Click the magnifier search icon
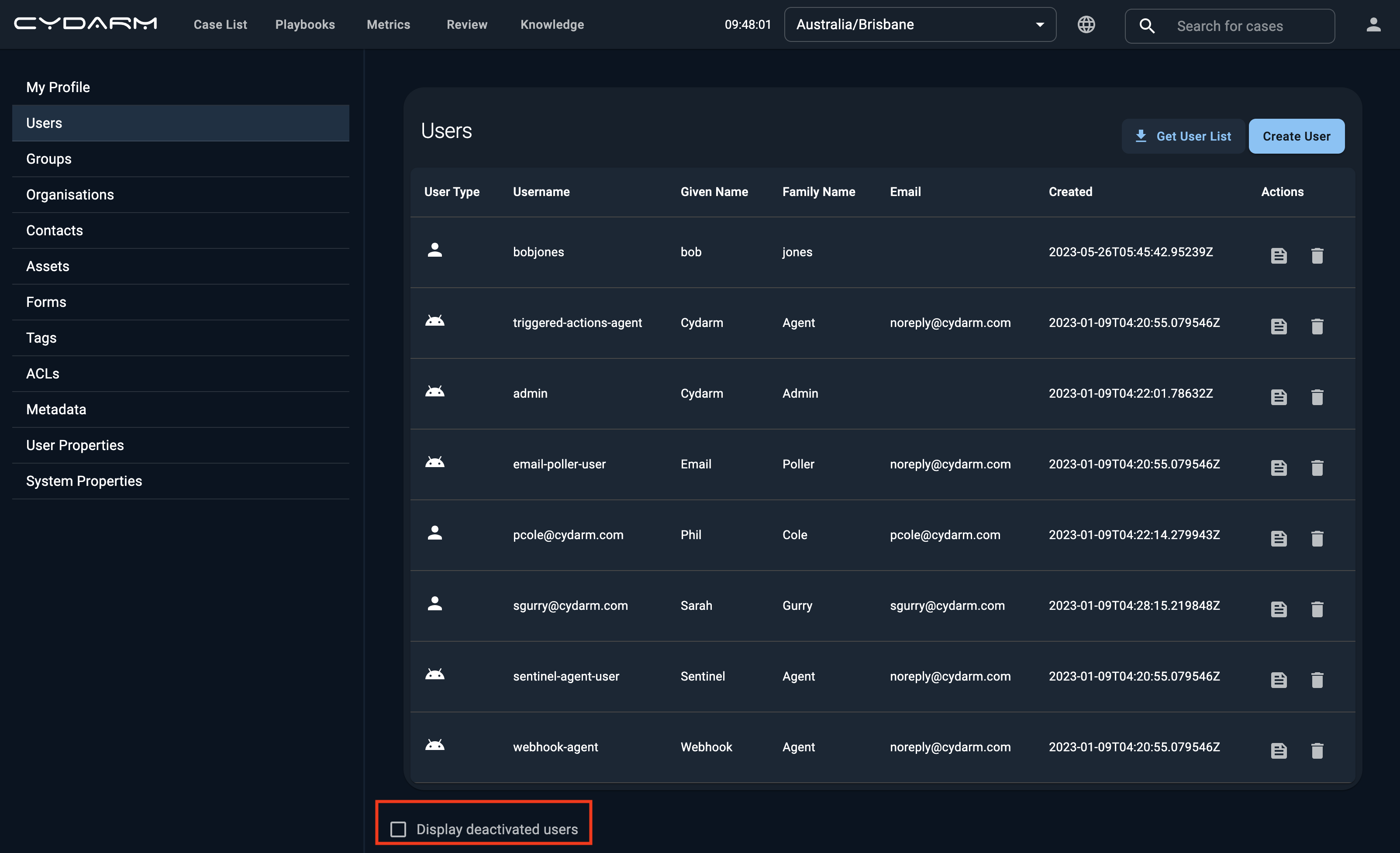Image resolution: width=1400 pixels, height=853 pixels. click(x=1147, y=26)
